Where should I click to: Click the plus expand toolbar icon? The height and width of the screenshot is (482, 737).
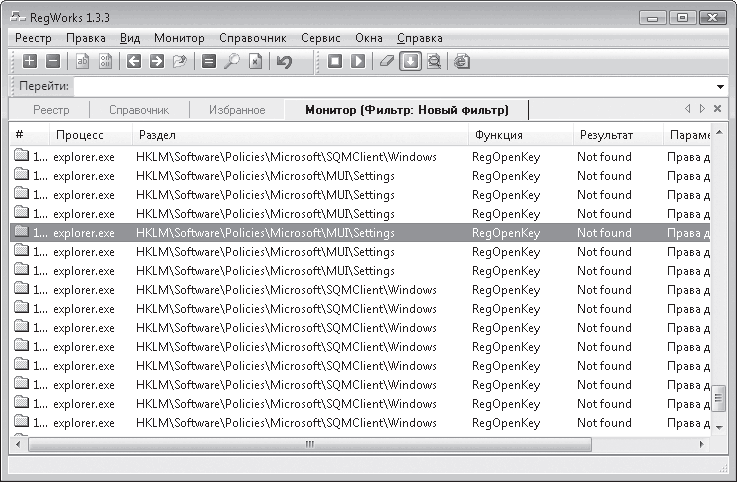[x=29, y=62]
